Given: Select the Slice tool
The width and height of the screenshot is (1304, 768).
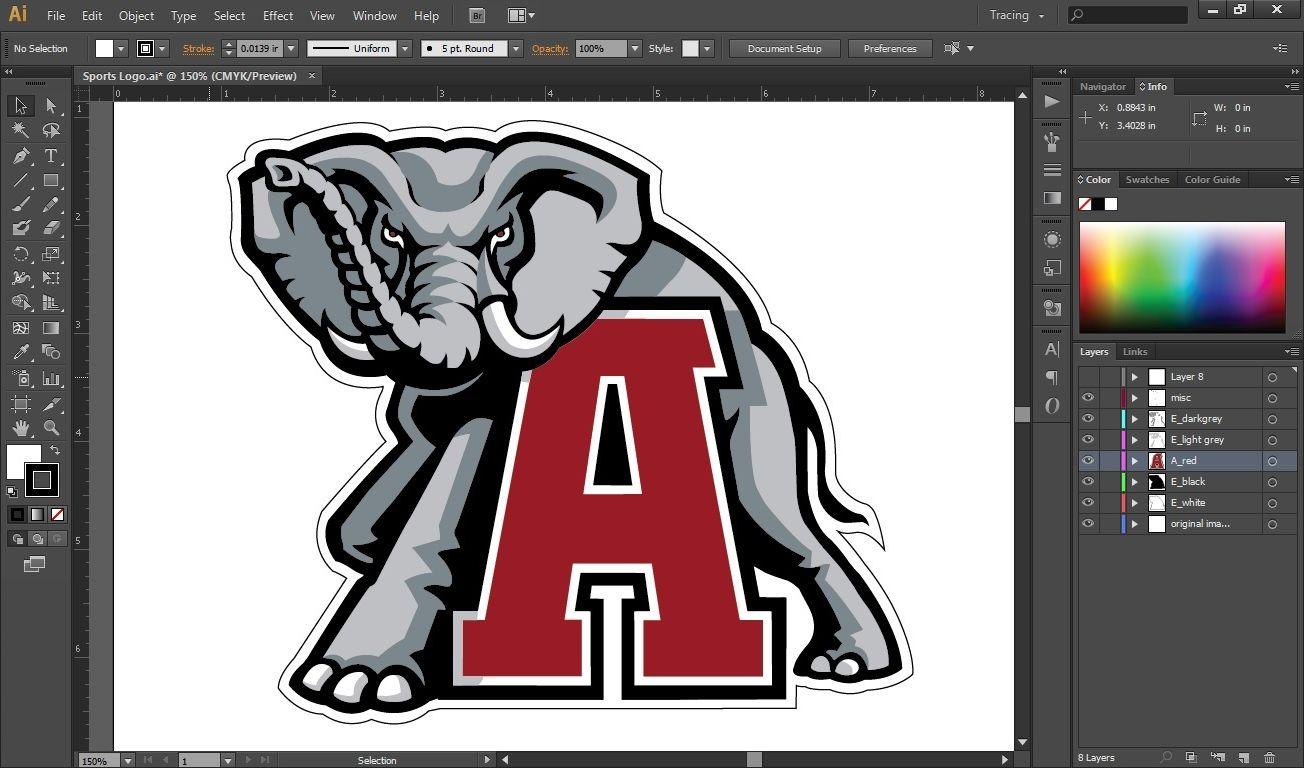Looking at the screenshot, I should coord(51,404).
